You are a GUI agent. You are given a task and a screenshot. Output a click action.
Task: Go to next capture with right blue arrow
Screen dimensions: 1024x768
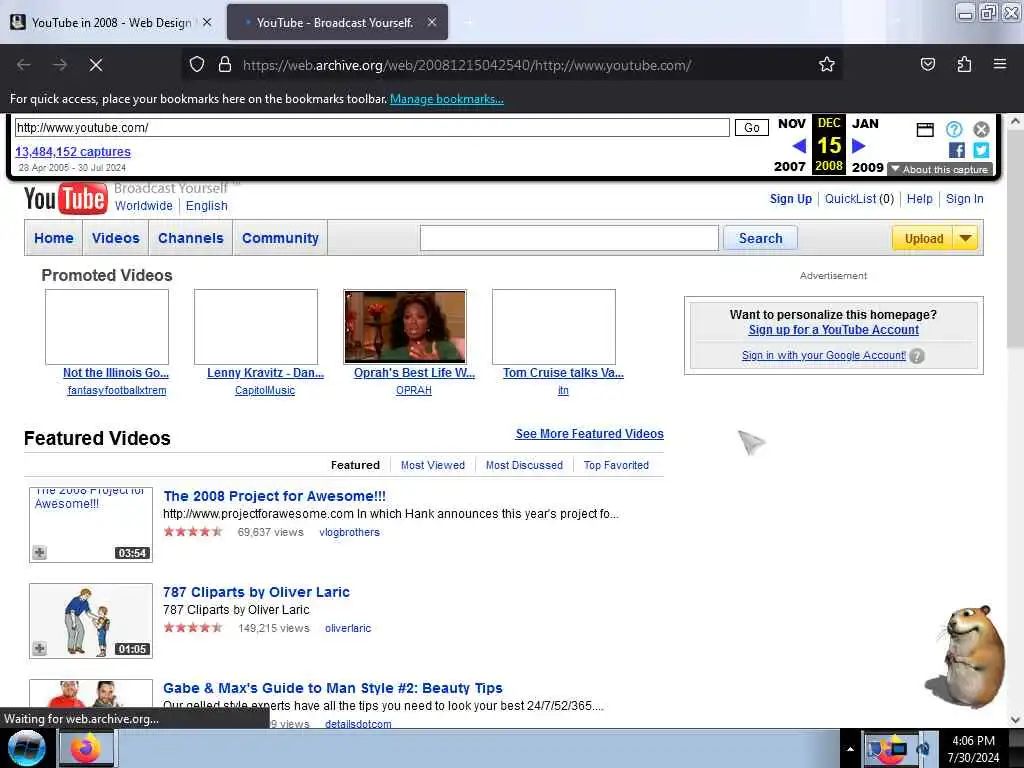pyautogui.click(x=859, y=146)
